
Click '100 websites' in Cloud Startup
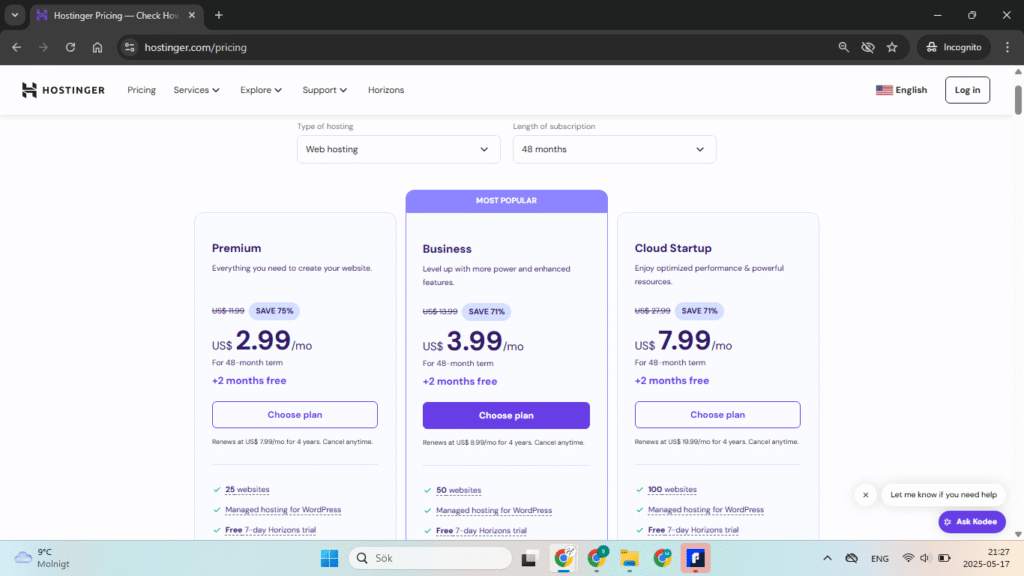pos(672,489)
